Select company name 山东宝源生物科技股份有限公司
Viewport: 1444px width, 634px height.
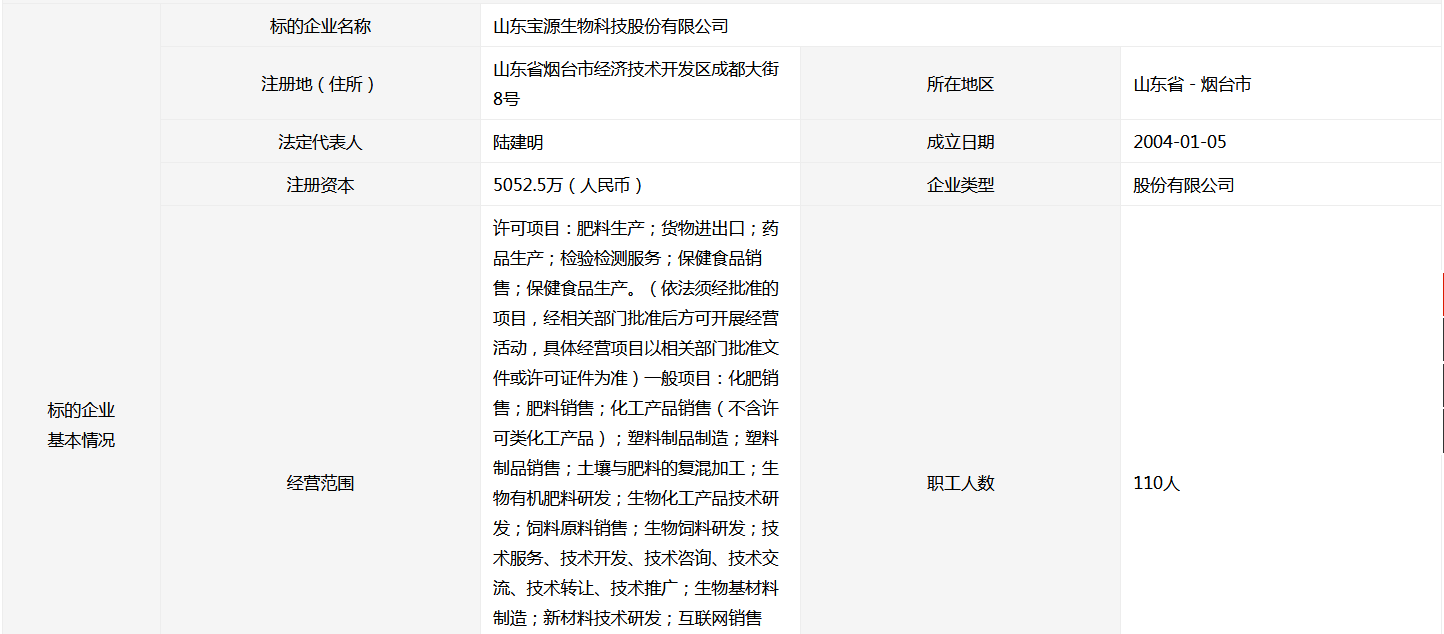(611, 26)
